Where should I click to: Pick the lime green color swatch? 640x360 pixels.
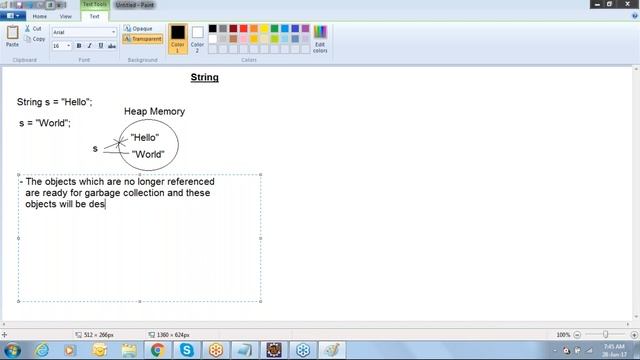pyautogui.click(x=274, y=39)
